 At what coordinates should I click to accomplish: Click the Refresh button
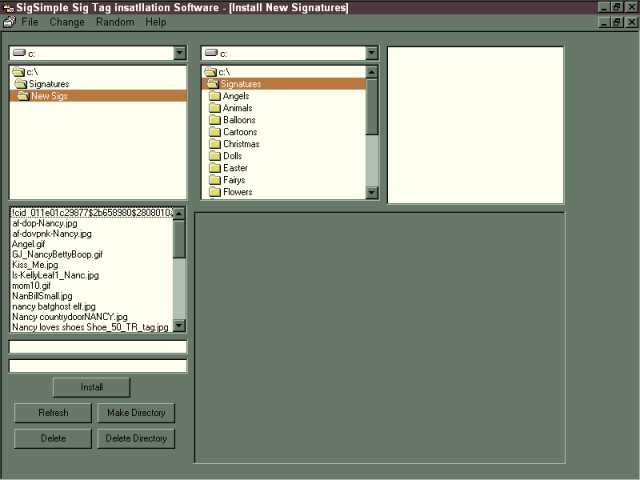coord(53,413)
